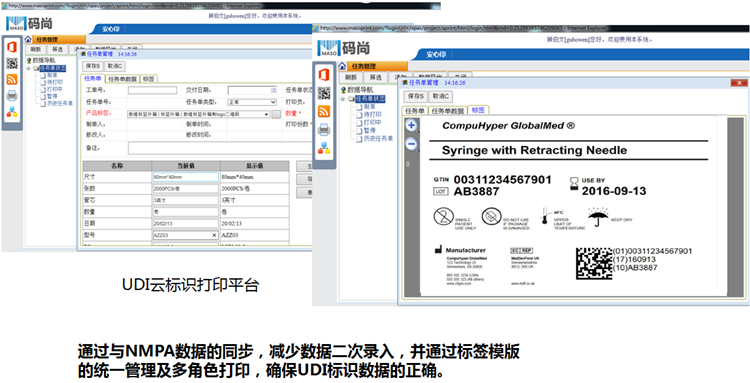Go to the home icon beside 任务管理 in the task form window

(x=28, y=40)
